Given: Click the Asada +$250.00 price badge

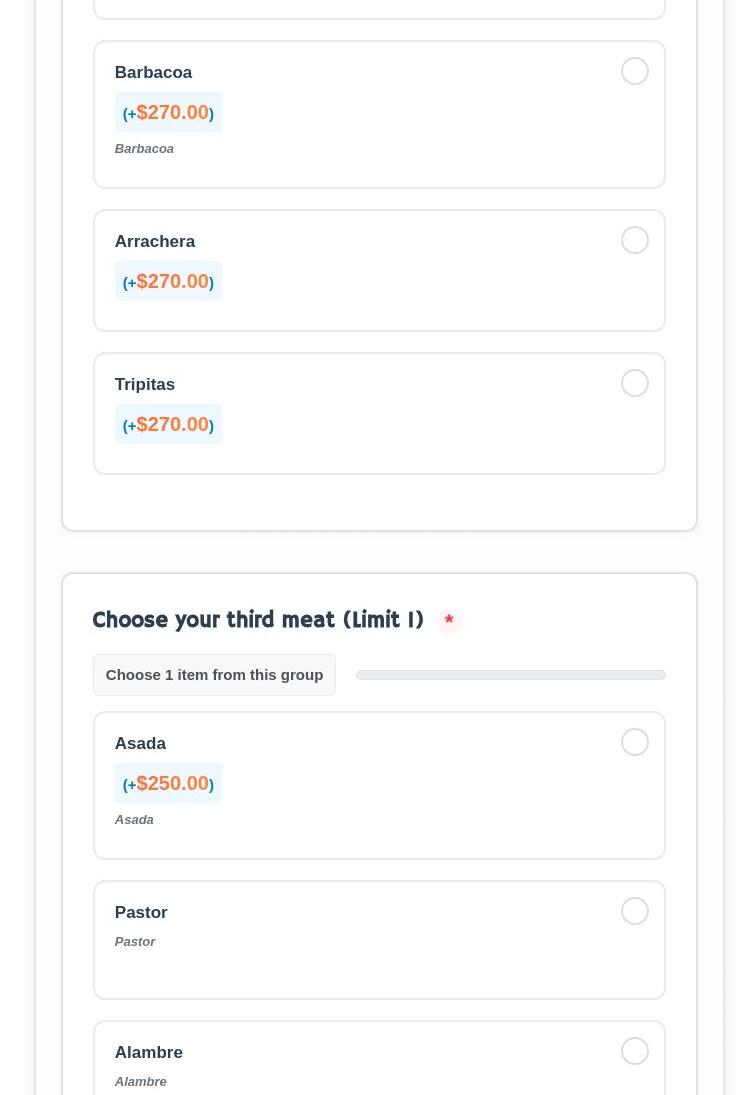Looking at the screenshot, I should 168,783.
